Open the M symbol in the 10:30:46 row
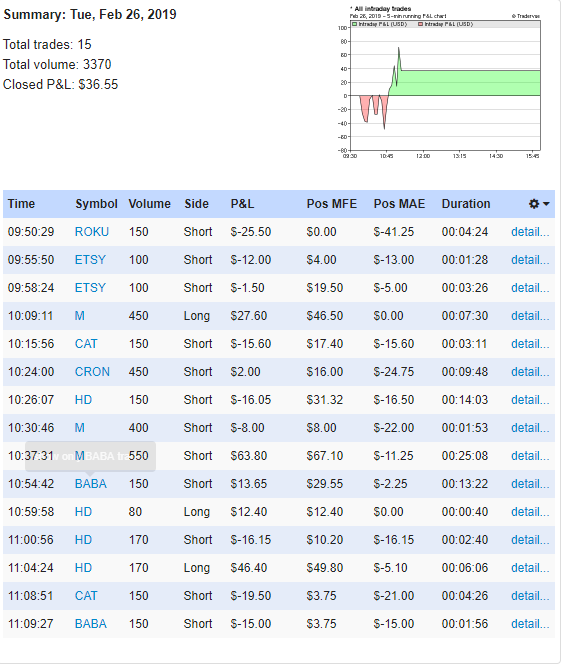Screen dimensions: 563x666 point(79,428)
